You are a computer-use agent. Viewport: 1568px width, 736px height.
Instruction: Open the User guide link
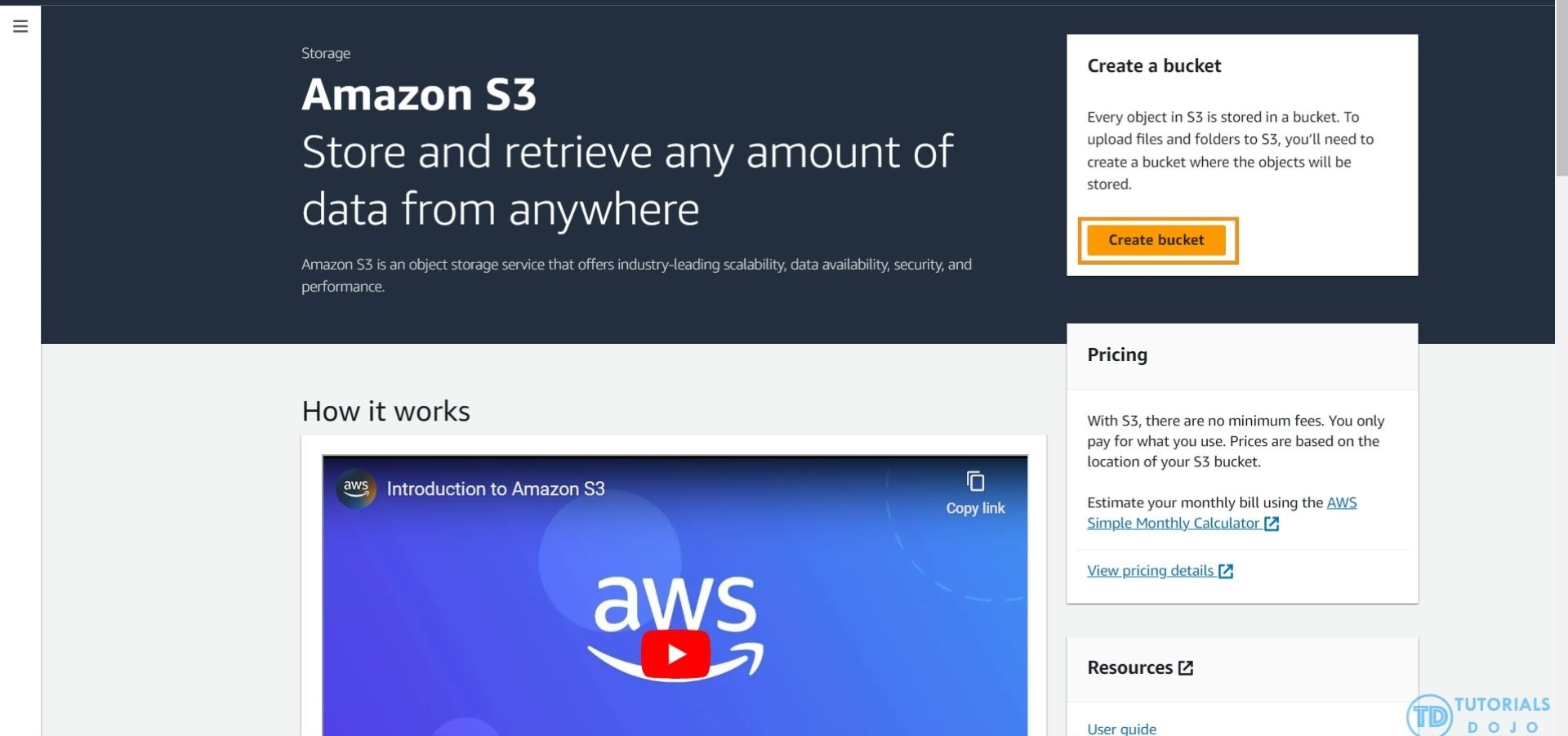click(1121, 728)
